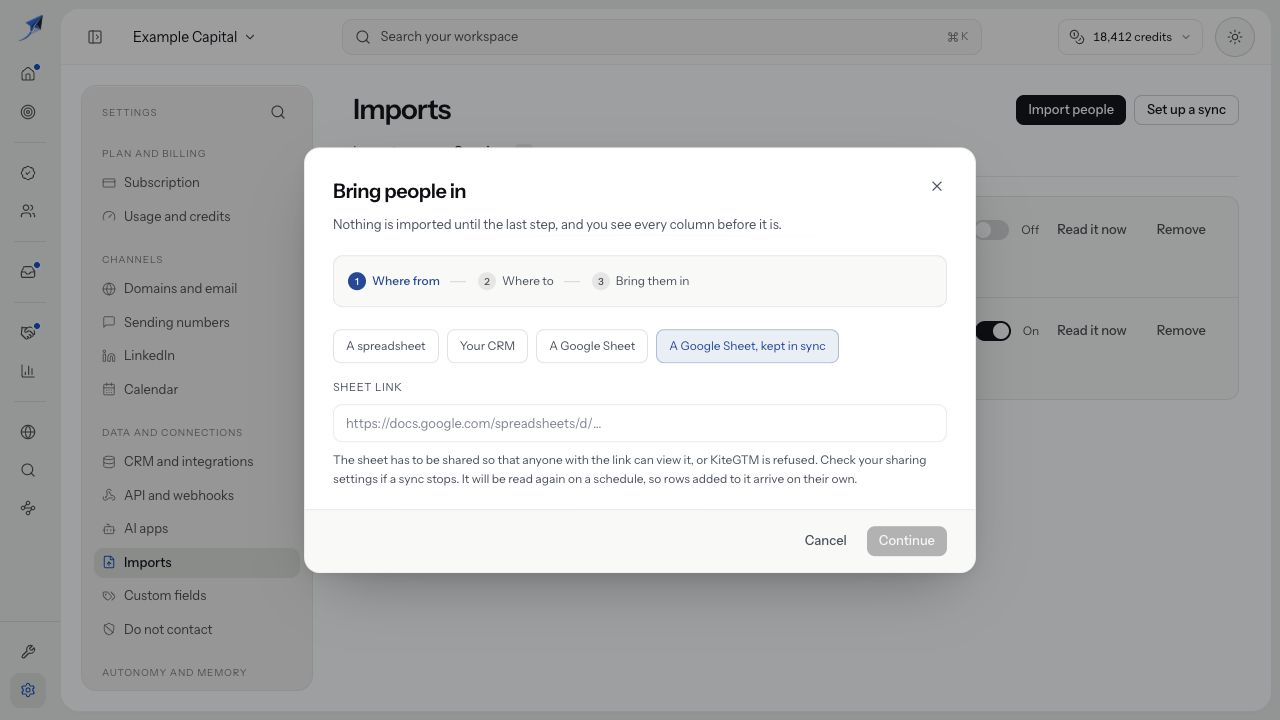The height and width of the screenshot is (720, 1280).
Task: Open API and webhooks settings
Action: pos(197,496)
